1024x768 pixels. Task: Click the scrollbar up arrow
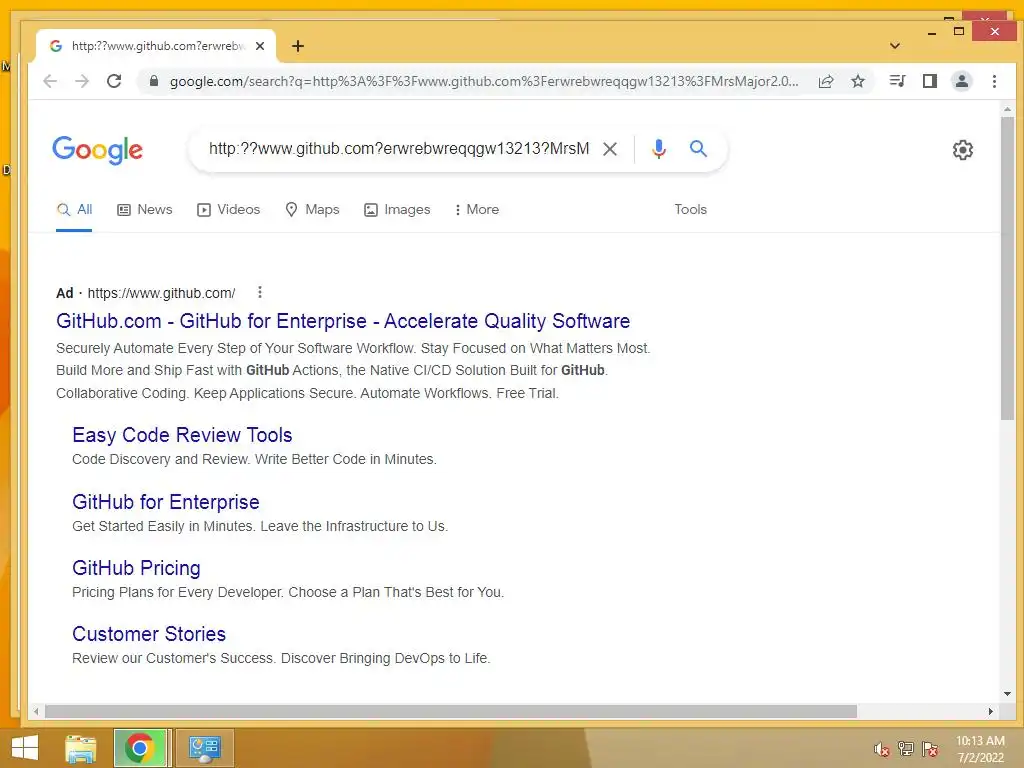tap(1007, 110)
